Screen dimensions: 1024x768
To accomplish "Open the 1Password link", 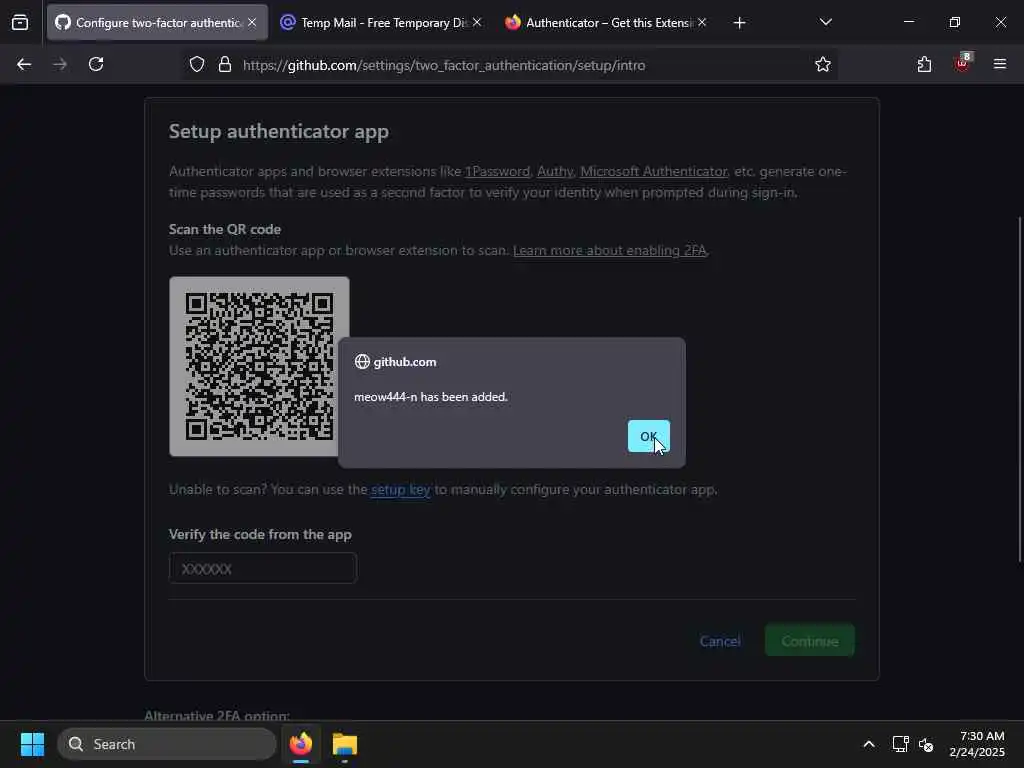I will (x=497, y=172).
